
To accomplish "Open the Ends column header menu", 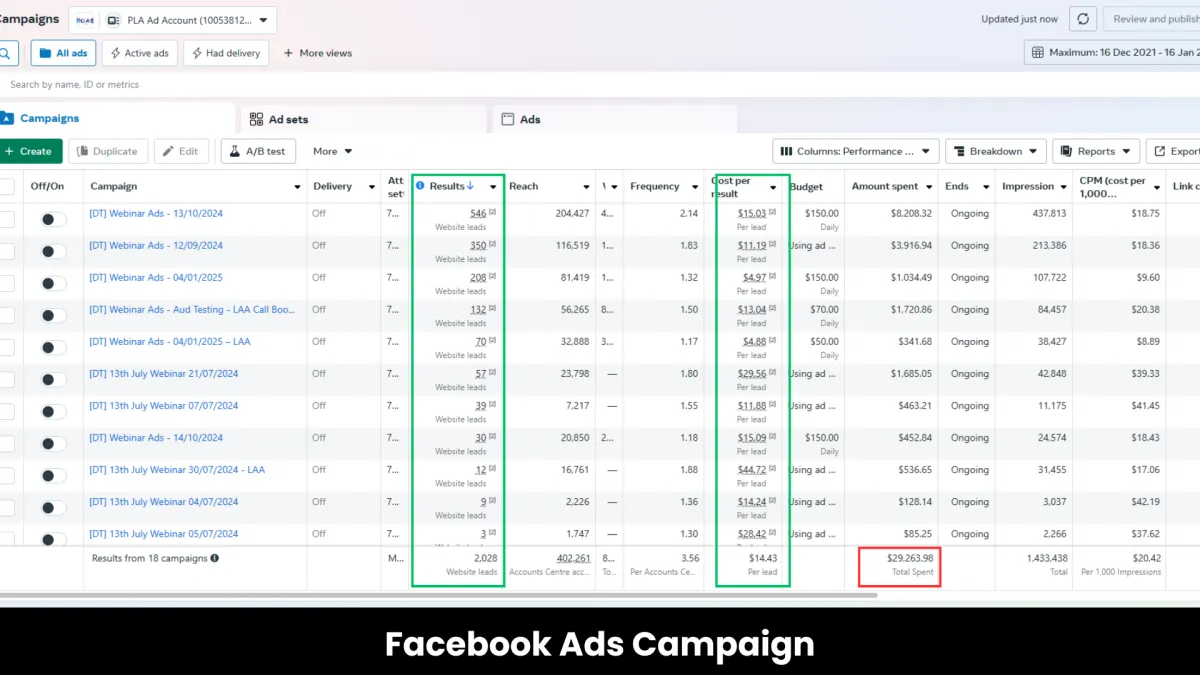I will pos(986,187).
